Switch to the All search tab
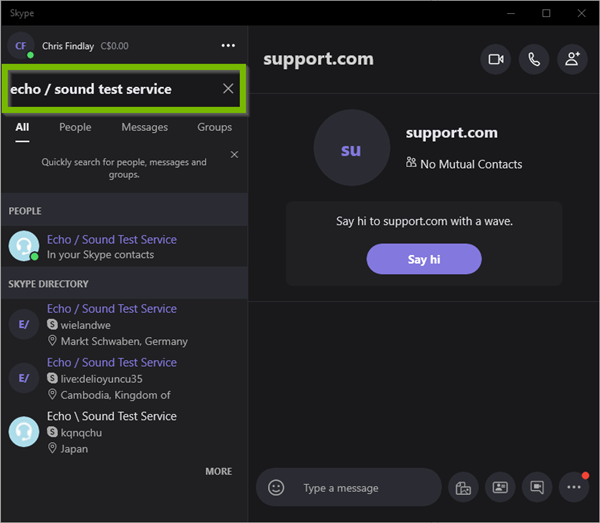Image resolution: width=600 pixels, height=523 pixels. (x=22, y=127)
